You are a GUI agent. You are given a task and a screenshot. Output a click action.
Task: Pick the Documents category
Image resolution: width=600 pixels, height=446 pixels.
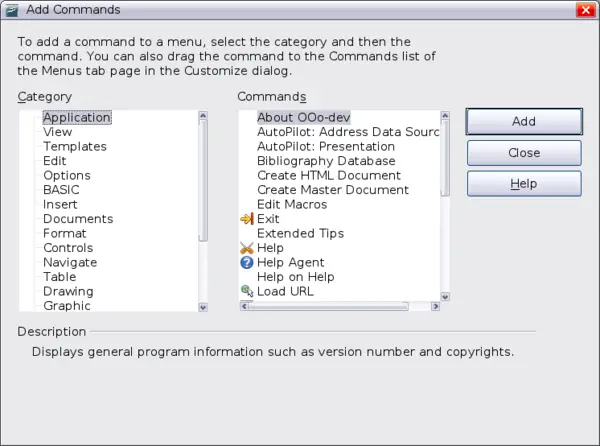click(77, 219)
